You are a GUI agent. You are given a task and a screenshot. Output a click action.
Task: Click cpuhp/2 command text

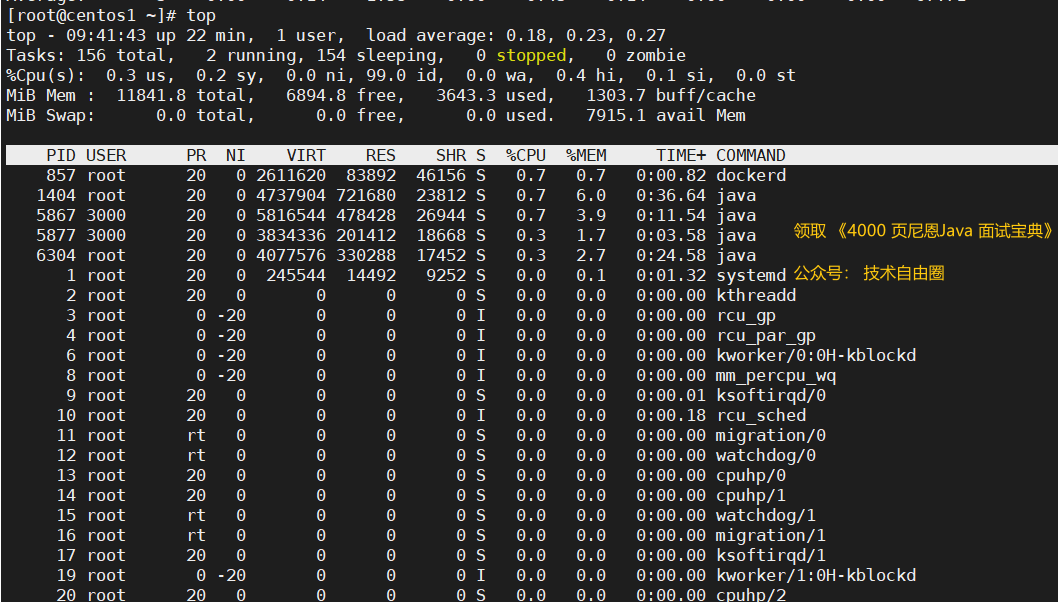[751, 595]
